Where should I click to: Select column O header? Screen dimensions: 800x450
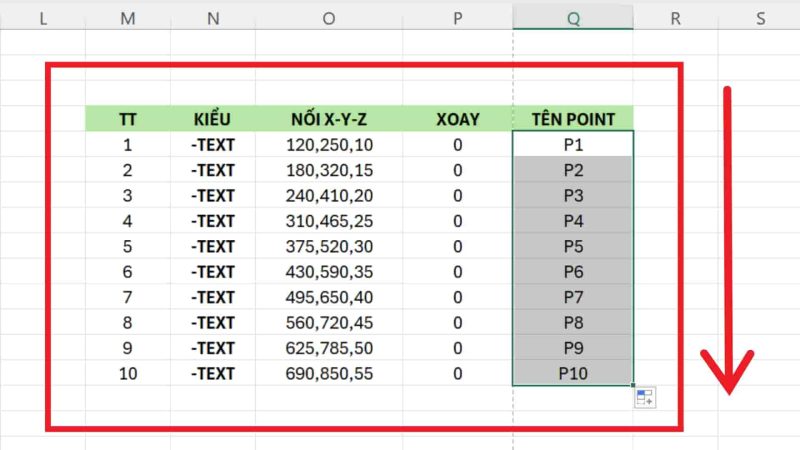(x=329, y=18)
